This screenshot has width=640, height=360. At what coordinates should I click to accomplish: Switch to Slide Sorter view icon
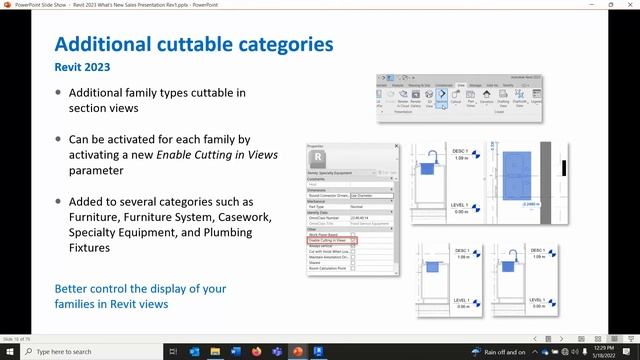pyautogui.click(x=598, y=339)
